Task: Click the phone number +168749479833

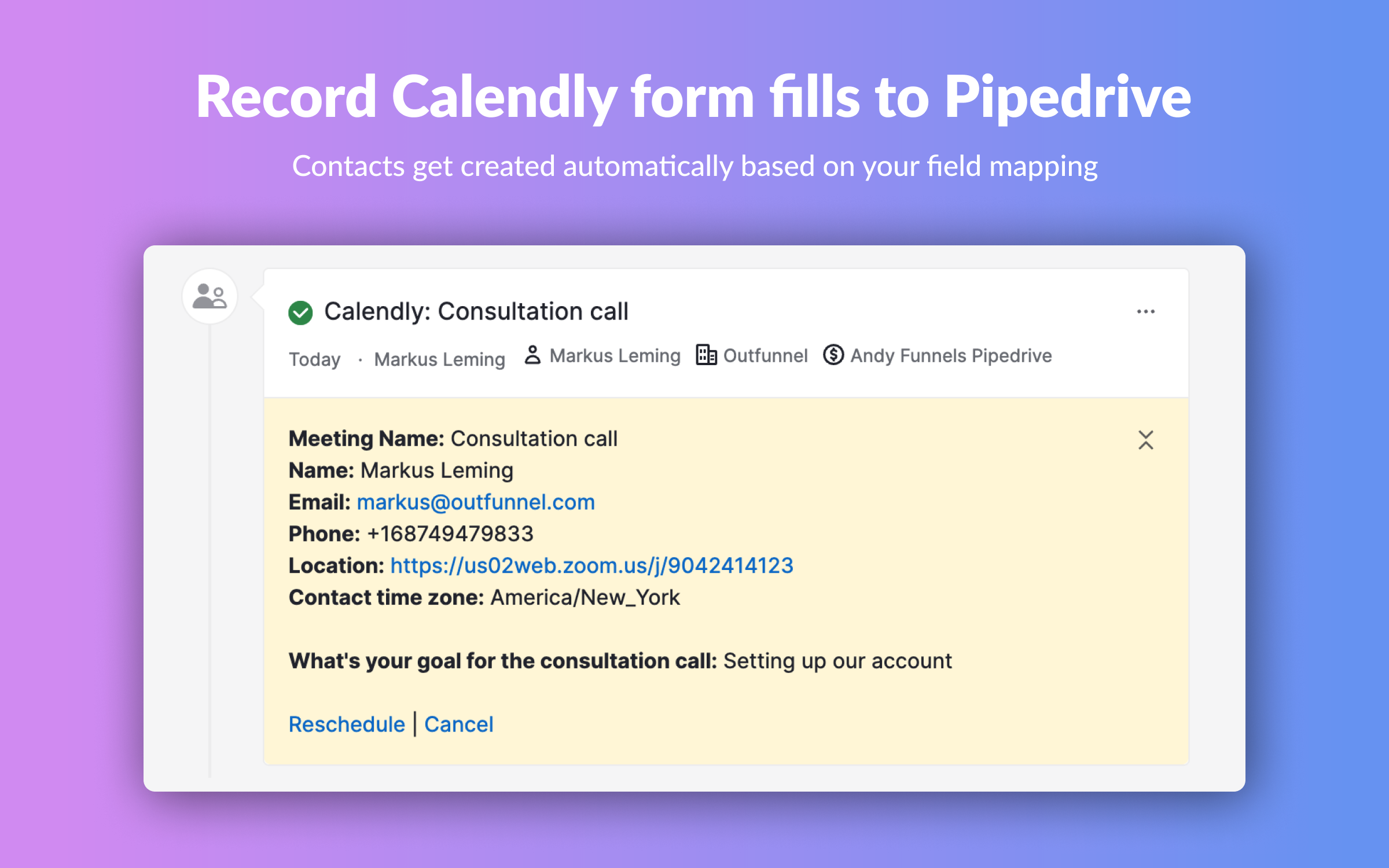Action: [450, 534]
